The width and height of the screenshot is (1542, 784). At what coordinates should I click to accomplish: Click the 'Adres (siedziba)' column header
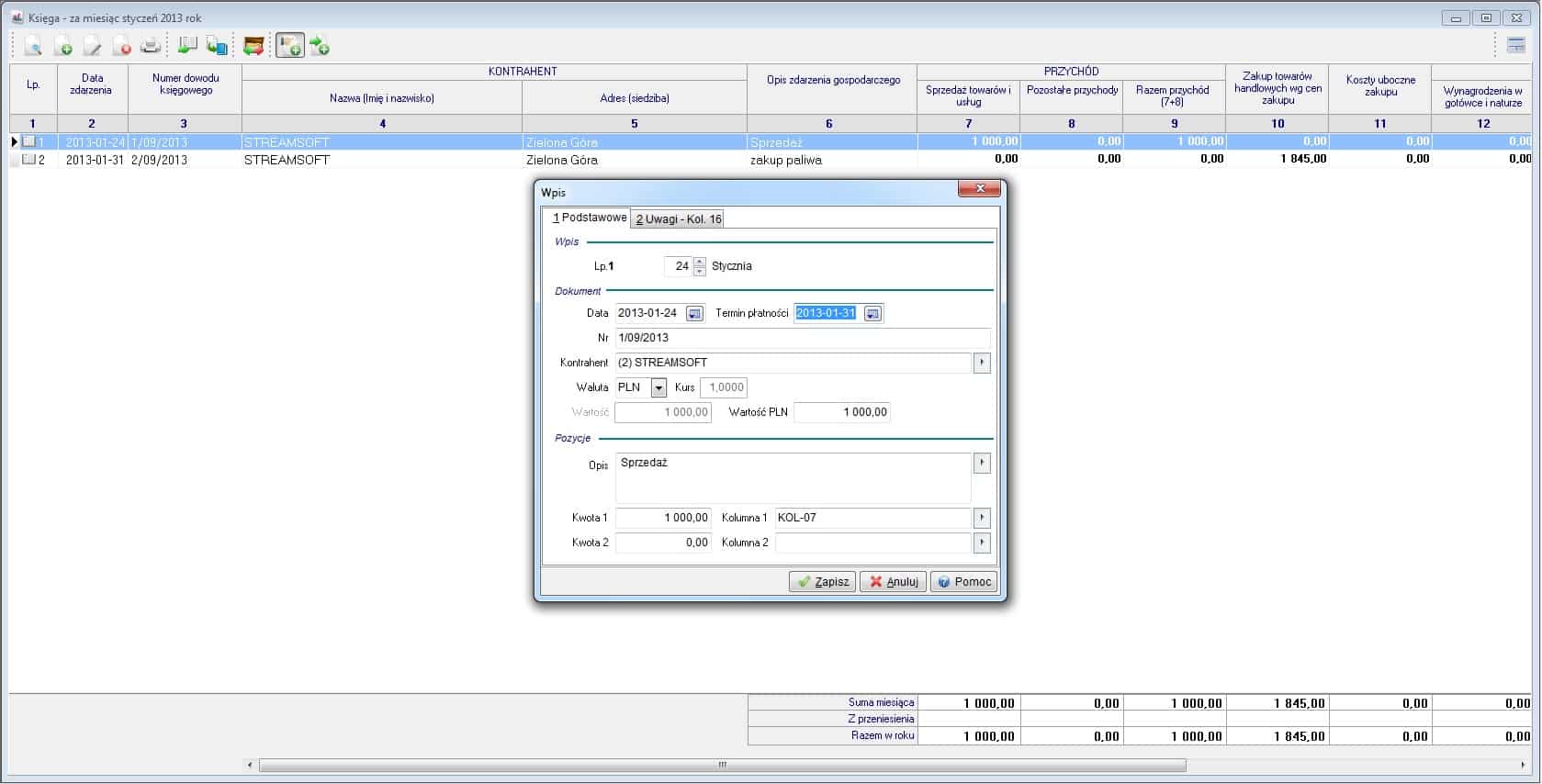pos(635,98)
